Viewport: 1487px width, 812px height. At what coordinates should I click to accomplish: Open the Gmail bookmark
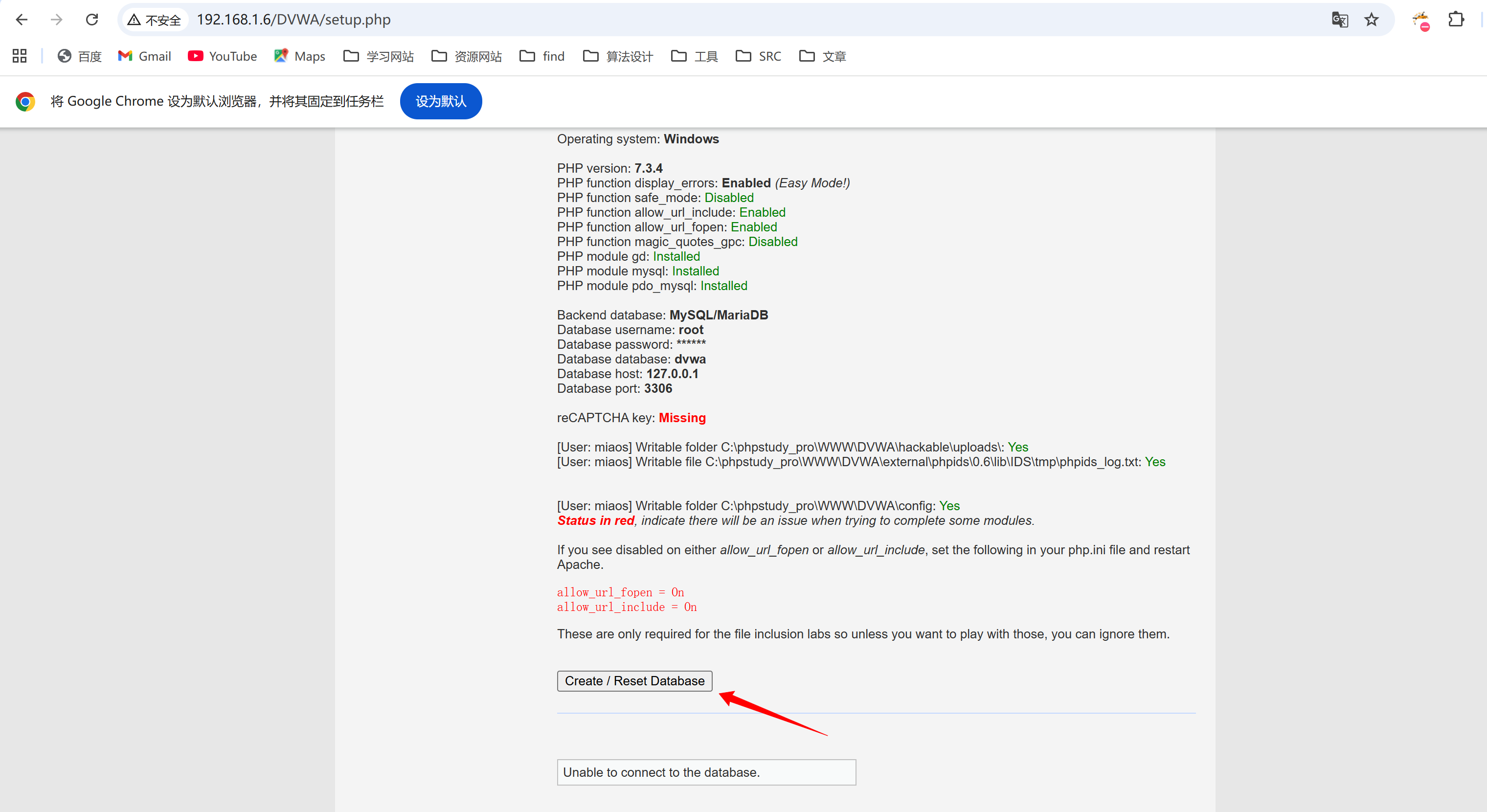coord(144,56)
